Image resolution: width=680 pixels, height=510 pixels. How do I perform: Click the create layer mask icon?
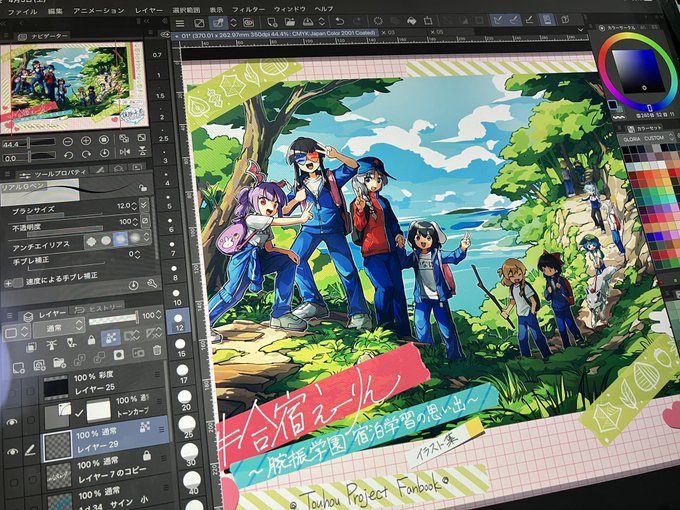pos(118,355)
